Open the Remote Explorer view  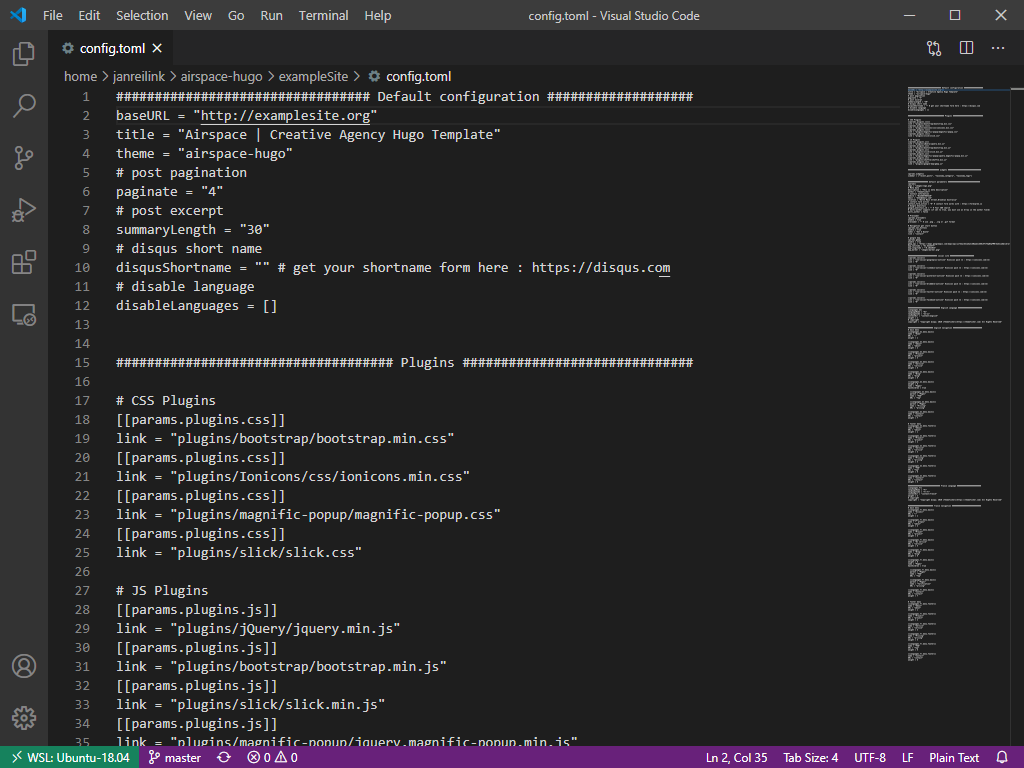(x=24, y=315)
